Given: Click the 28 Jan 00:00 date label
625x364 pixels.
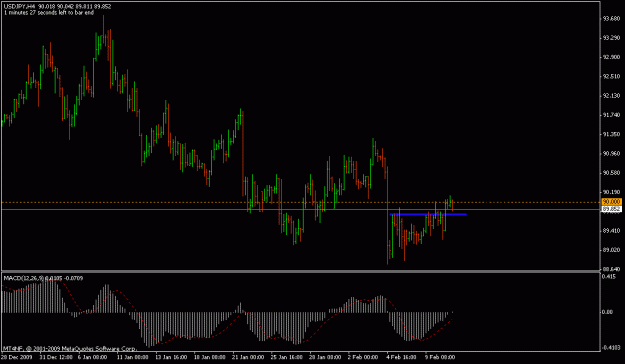Looking at the screenshot, I should 326,357.
